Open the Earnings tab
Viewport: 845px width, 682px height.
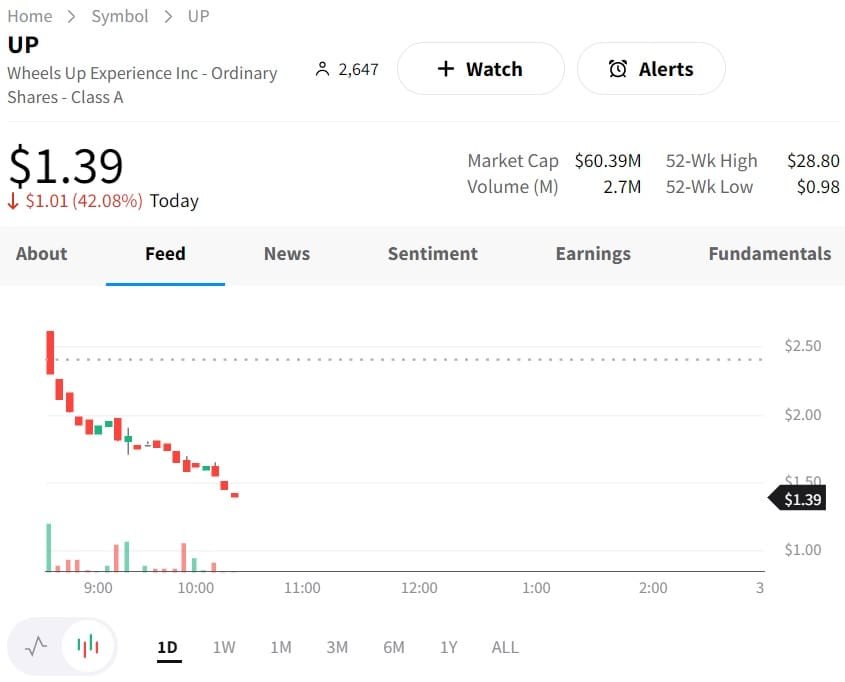pyautogui.click(x=593, y=254)
